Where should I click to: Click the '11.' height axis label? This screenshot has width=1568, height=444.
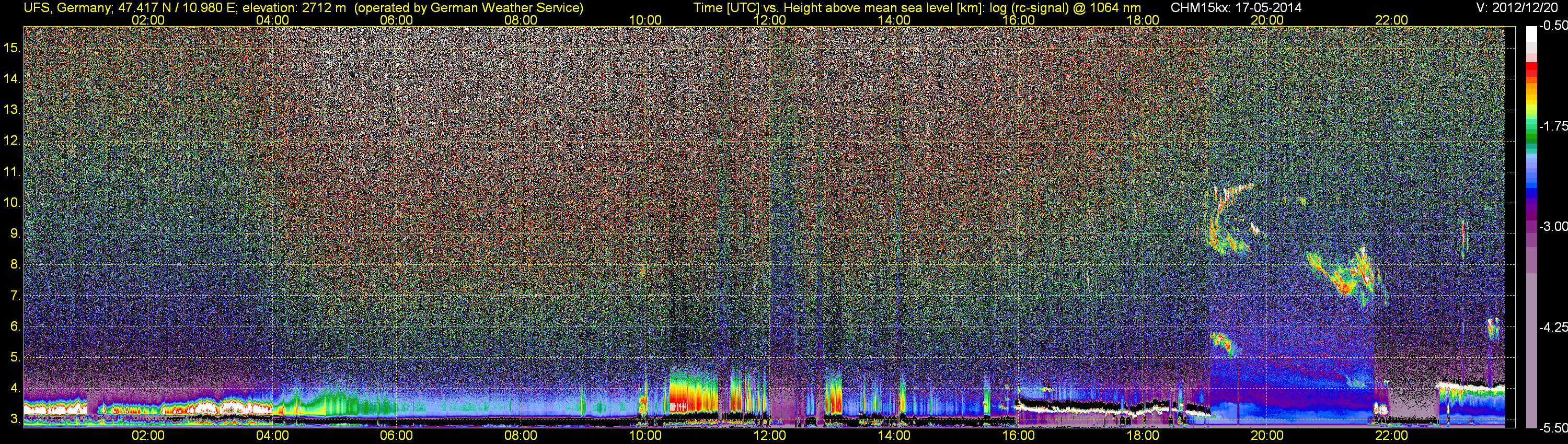12,171
